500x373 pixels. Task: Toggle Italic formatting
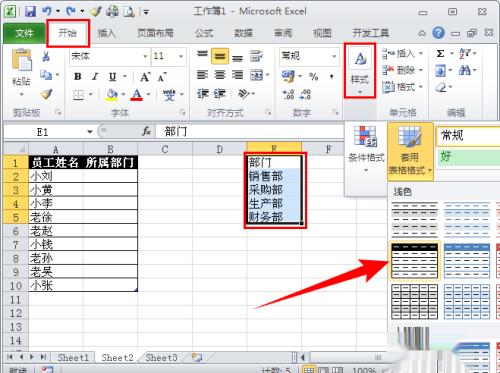(95, 77)
